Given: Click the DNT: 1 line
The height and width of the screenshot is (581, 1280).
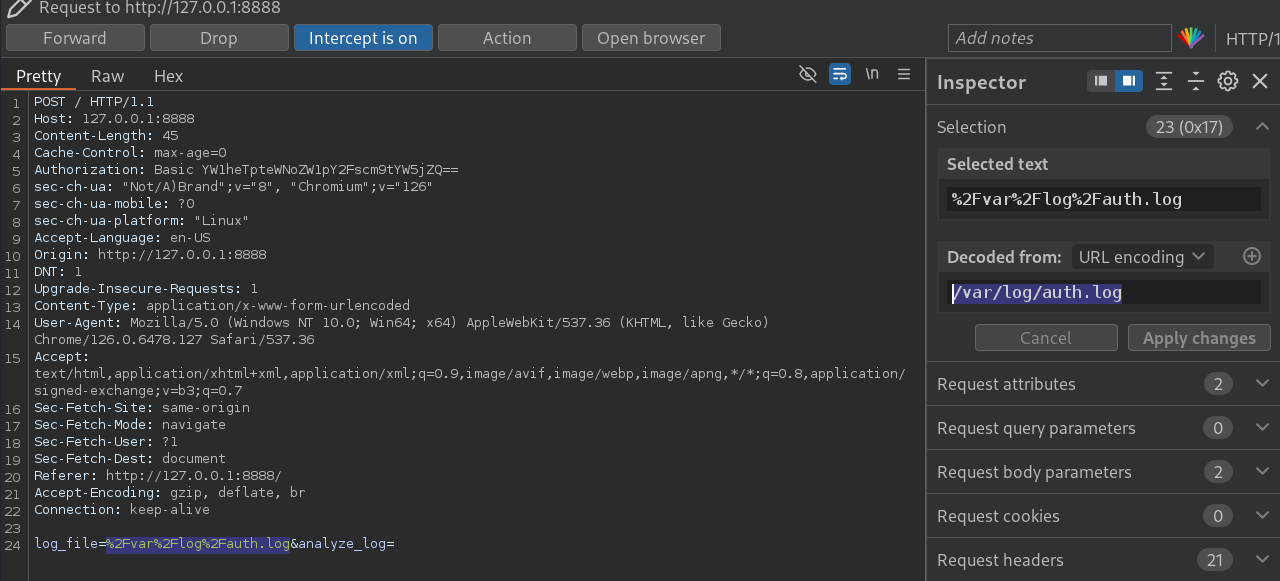Looking at the screenshot, I should [x=58, y=272].
